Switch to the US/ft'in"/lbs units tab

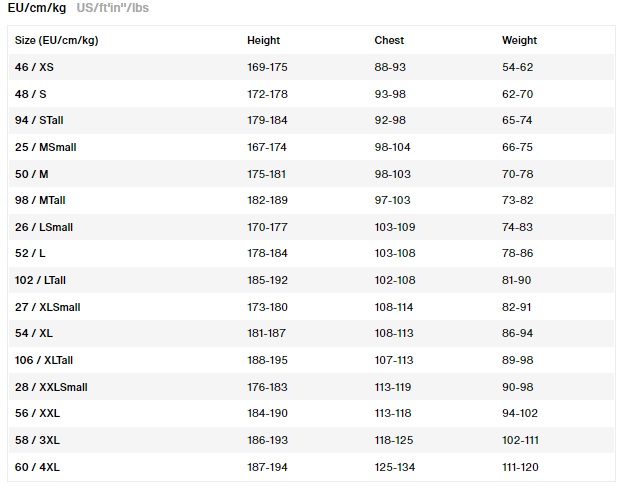pyautogui.click(x=113, y=9)
